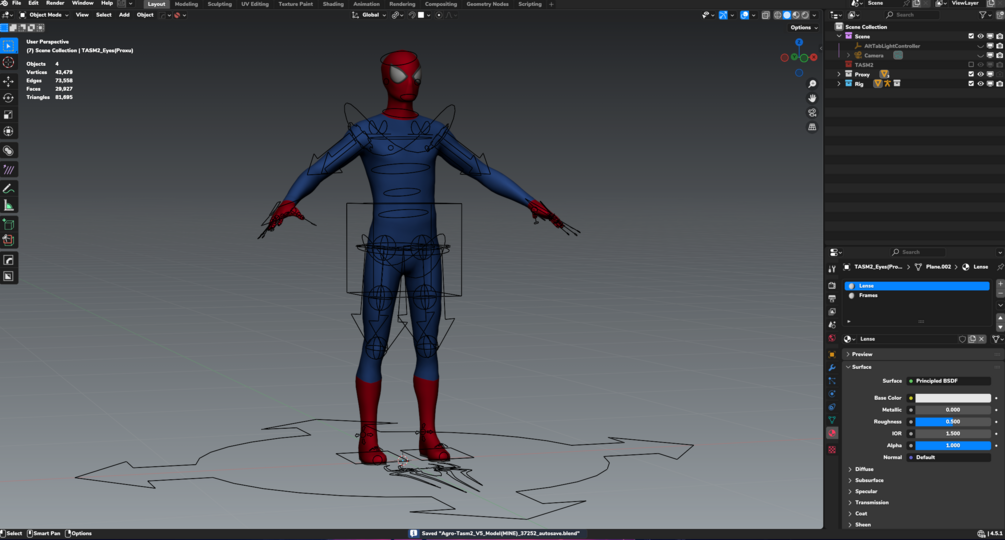
Task: Activate the Measure tool
Action: point(9,205)
